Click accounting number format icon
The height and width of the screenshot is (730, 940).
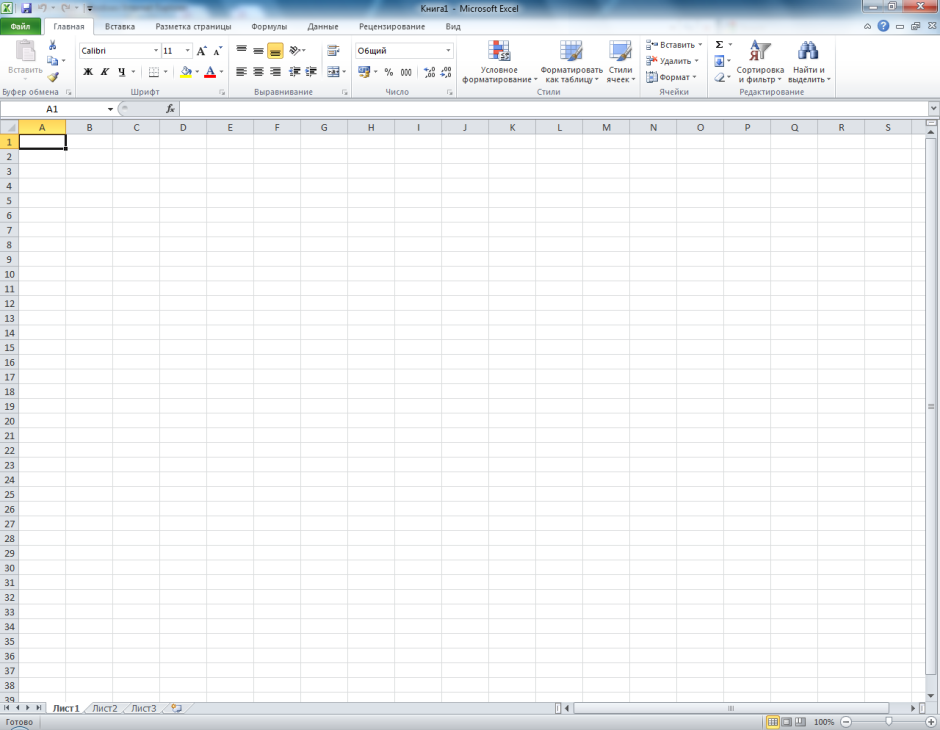[x=364, y=72]
